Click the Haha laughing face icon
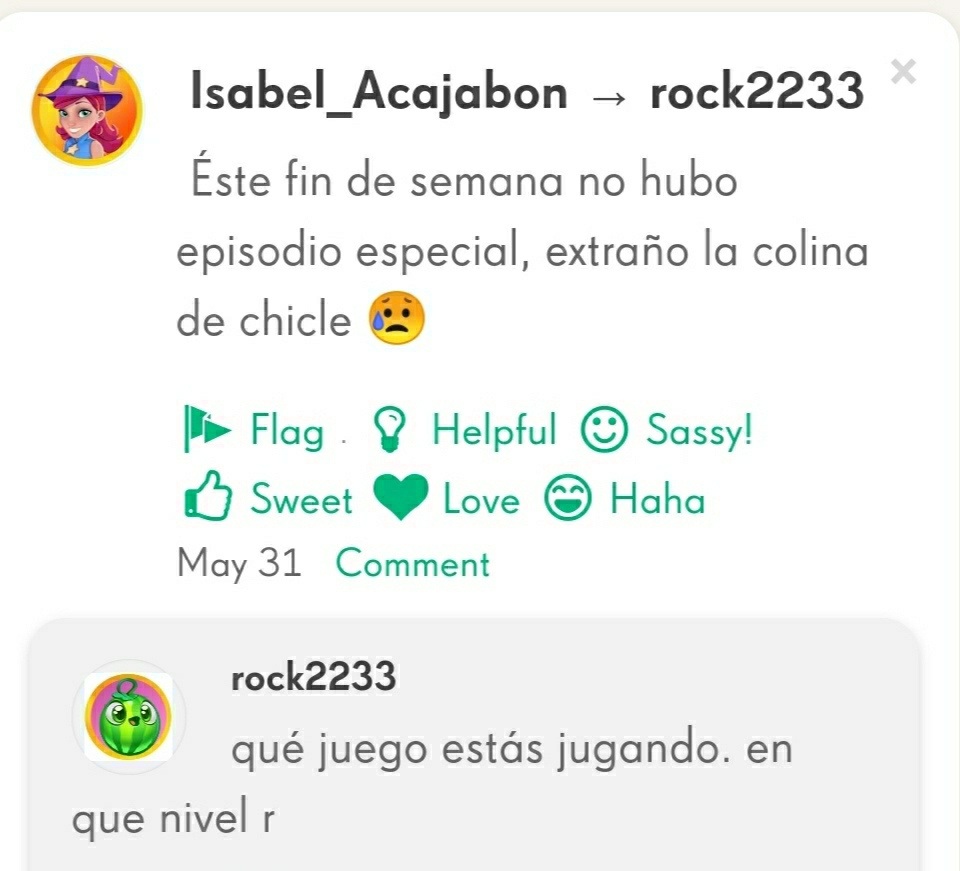 tap(568, 497)
